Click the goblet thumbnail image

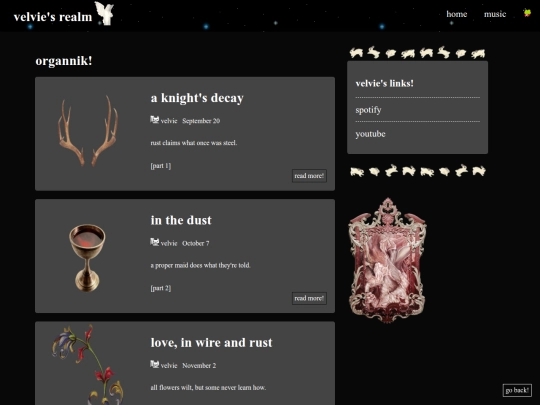(x=87, y=258)
